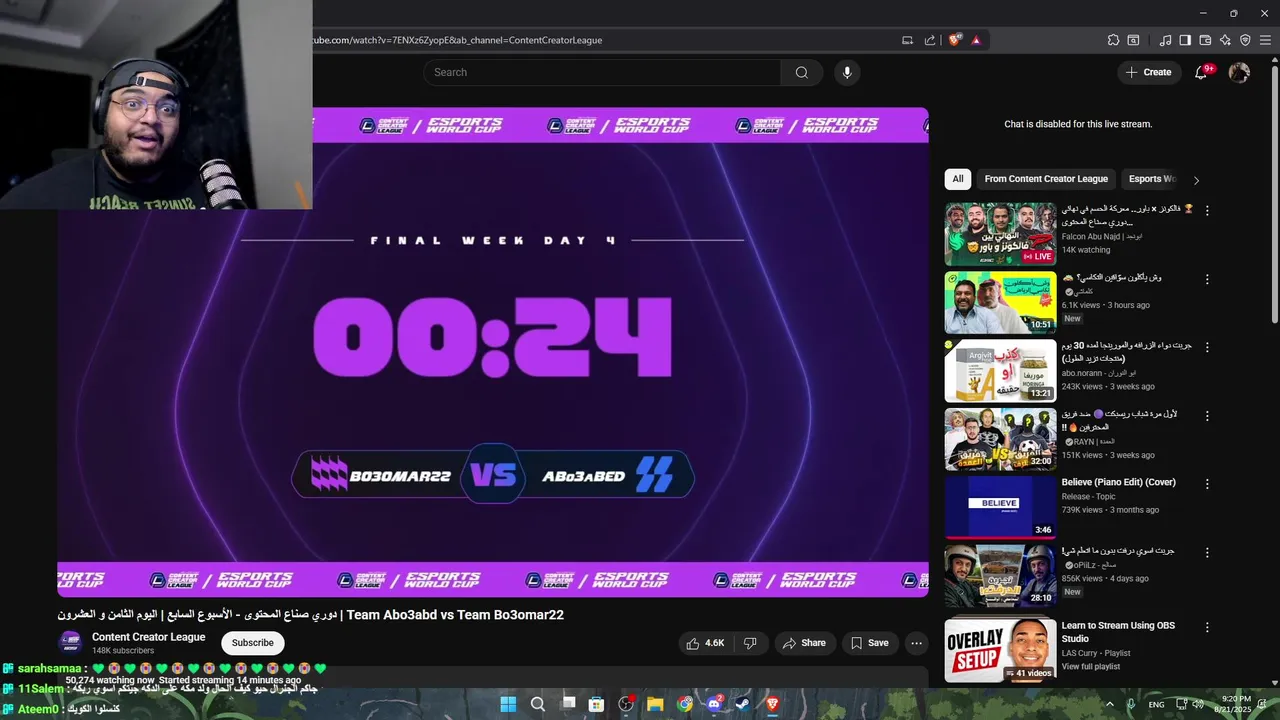Start voice search with microphone icon
Image resolution: width=1280 pixels, height=720 pixels.
tap(847, 72)
